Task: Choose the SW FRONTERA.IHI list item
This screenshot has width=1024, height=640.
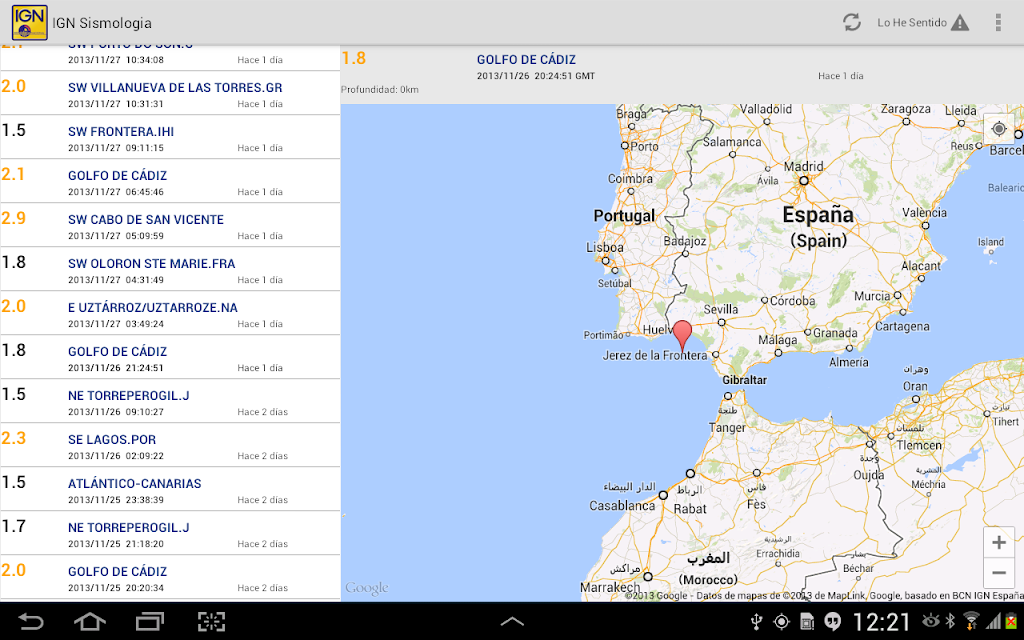Action: (x=170, y=137)
